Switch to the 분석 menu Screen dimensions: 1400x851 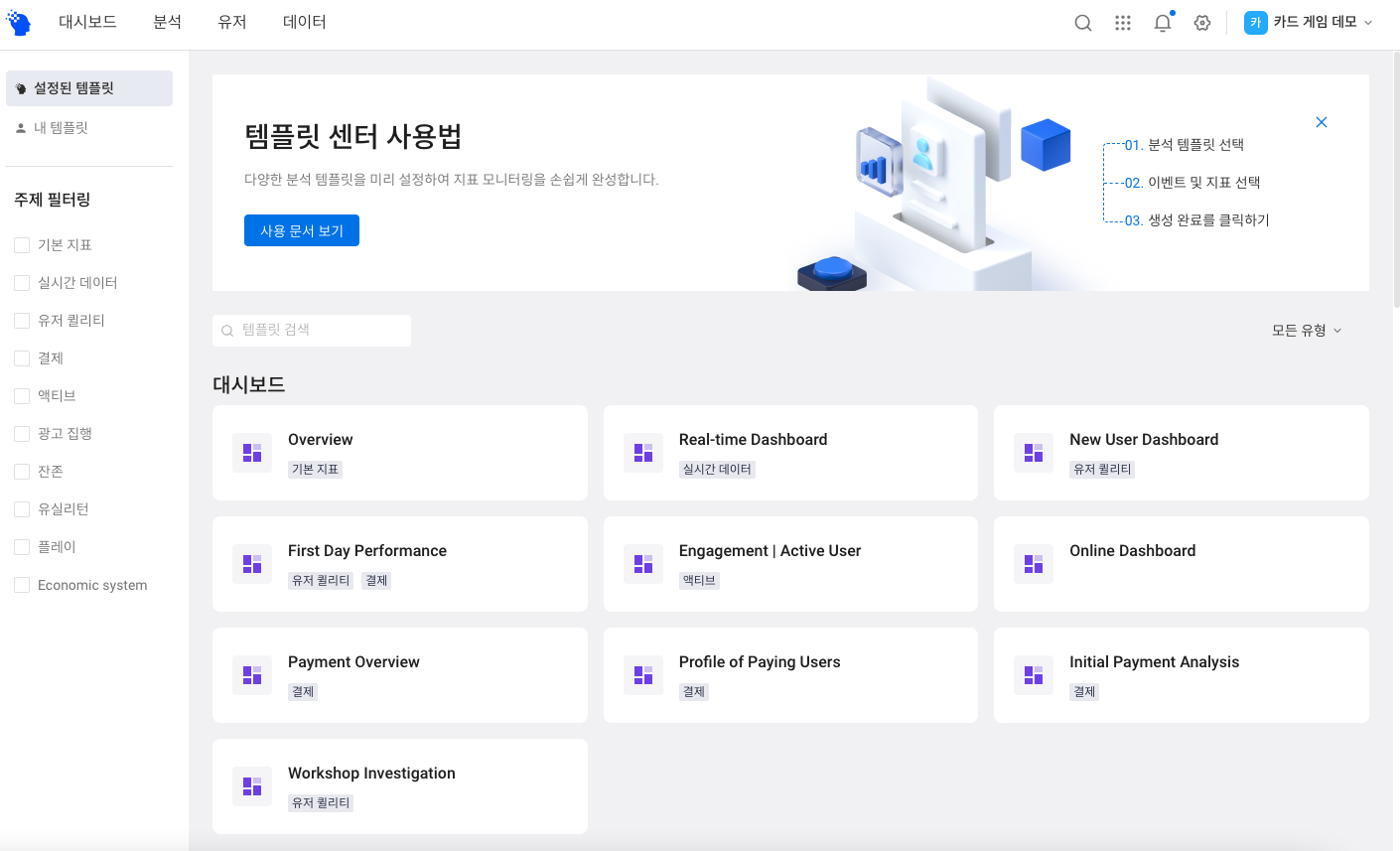click(167, 22)
